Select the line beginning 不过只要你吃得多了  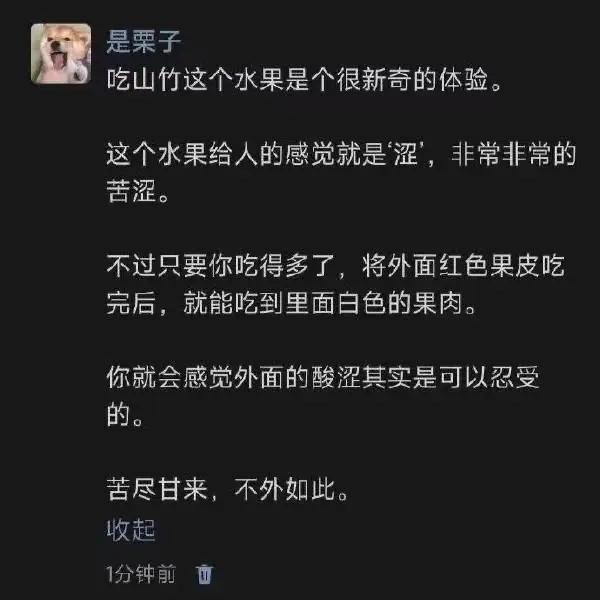pyautogui.click(x=335, y=266)
